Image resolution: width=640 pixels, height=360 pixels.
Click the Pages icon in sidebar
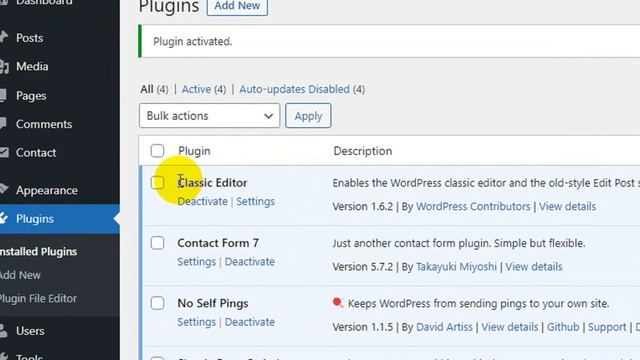pos(3,96)
